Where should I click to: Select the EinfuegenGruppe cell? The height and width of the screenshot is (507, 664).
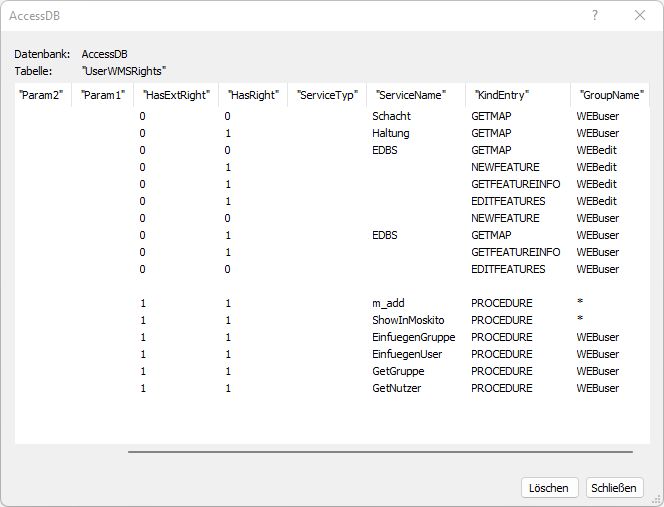coord(414,337)
